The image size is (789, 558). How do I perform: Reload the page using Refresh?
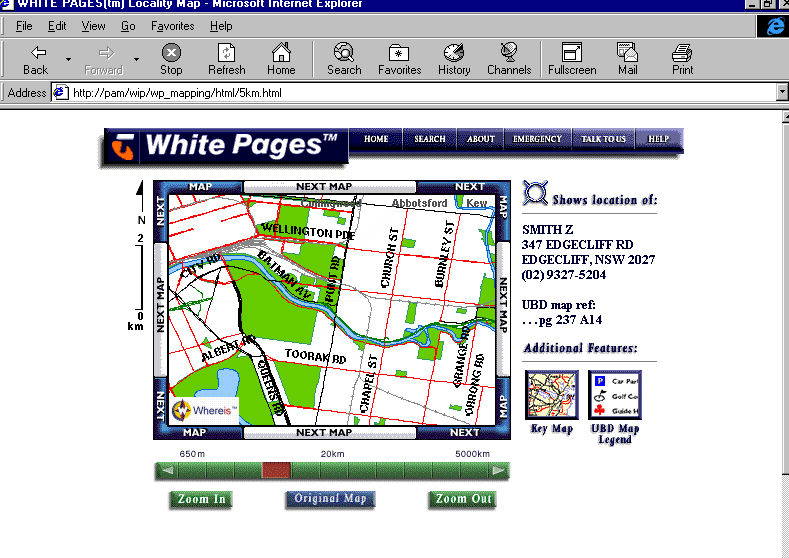coord(226,59)
